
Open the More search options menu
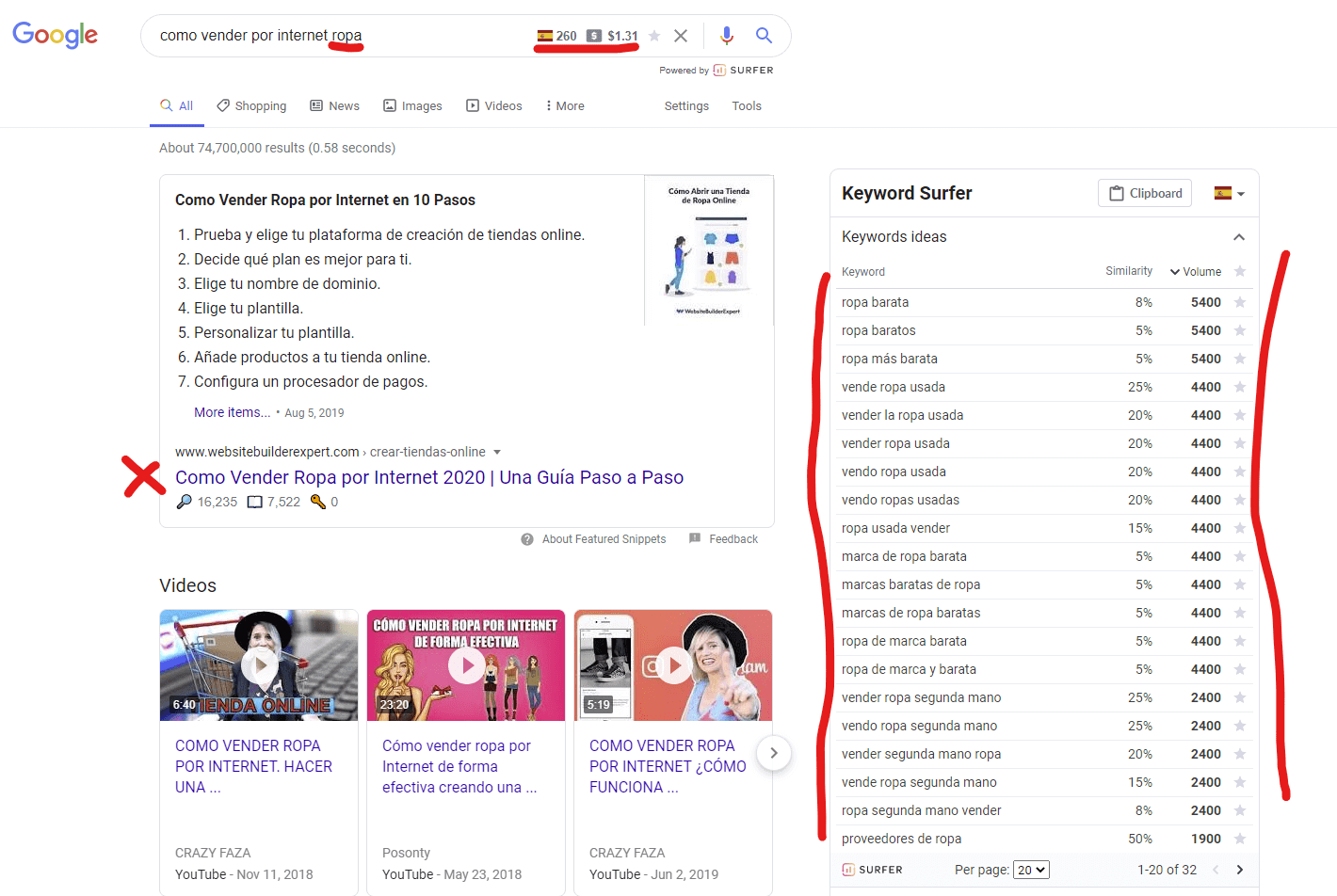click(x=565, y=106)
